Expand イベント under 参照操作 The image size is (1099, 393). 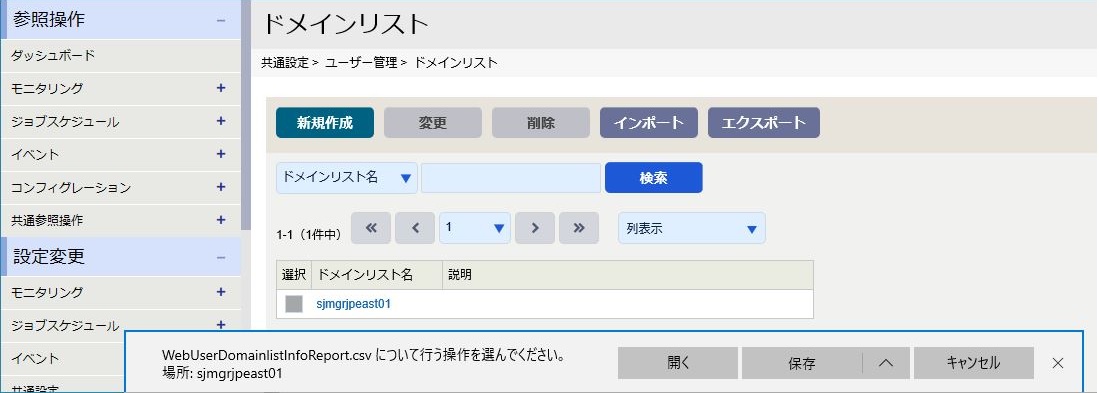pyautogui.click(x=221, y=154)
